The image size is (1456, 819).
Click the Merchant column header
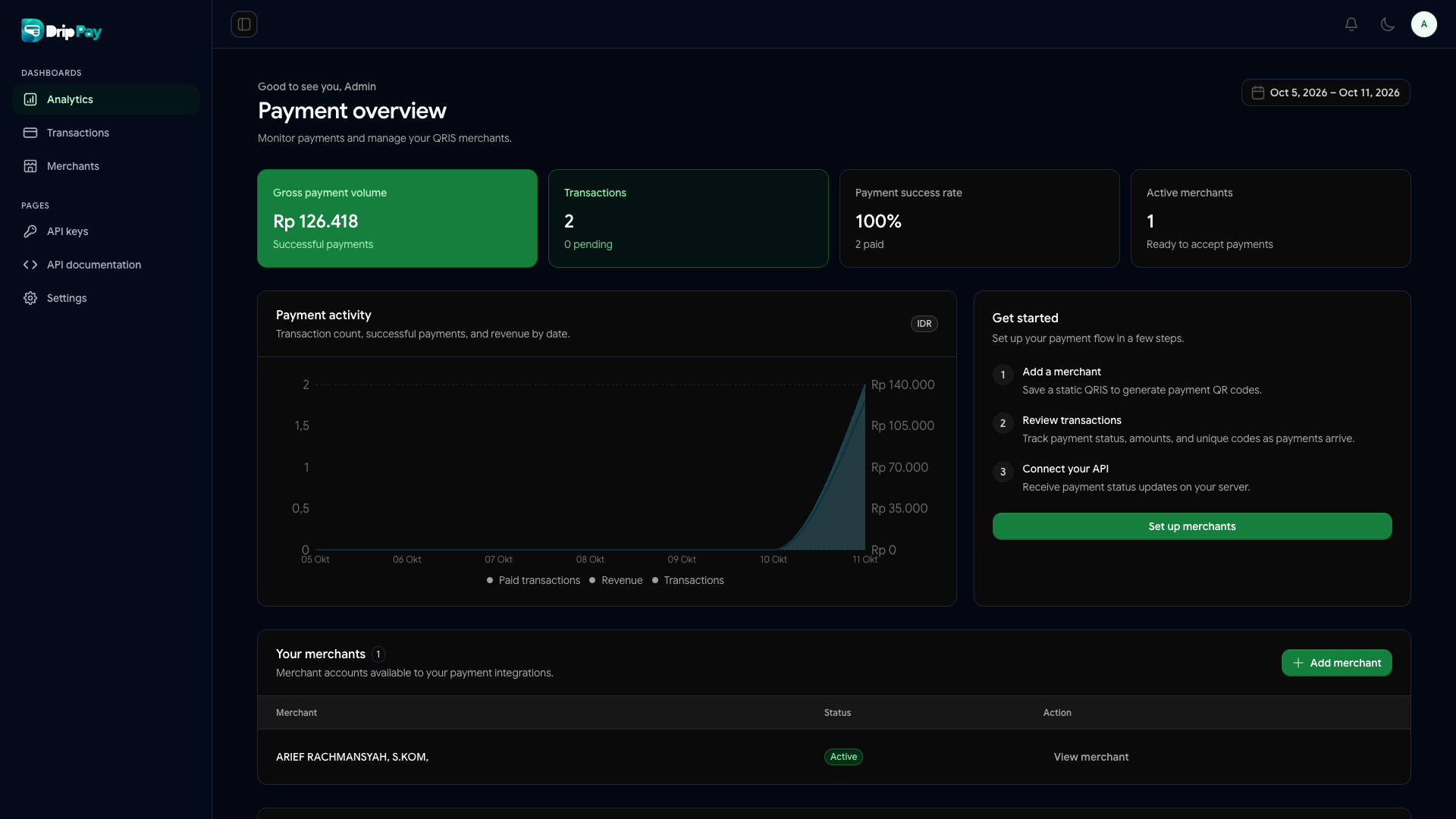[x=297, y=713]
